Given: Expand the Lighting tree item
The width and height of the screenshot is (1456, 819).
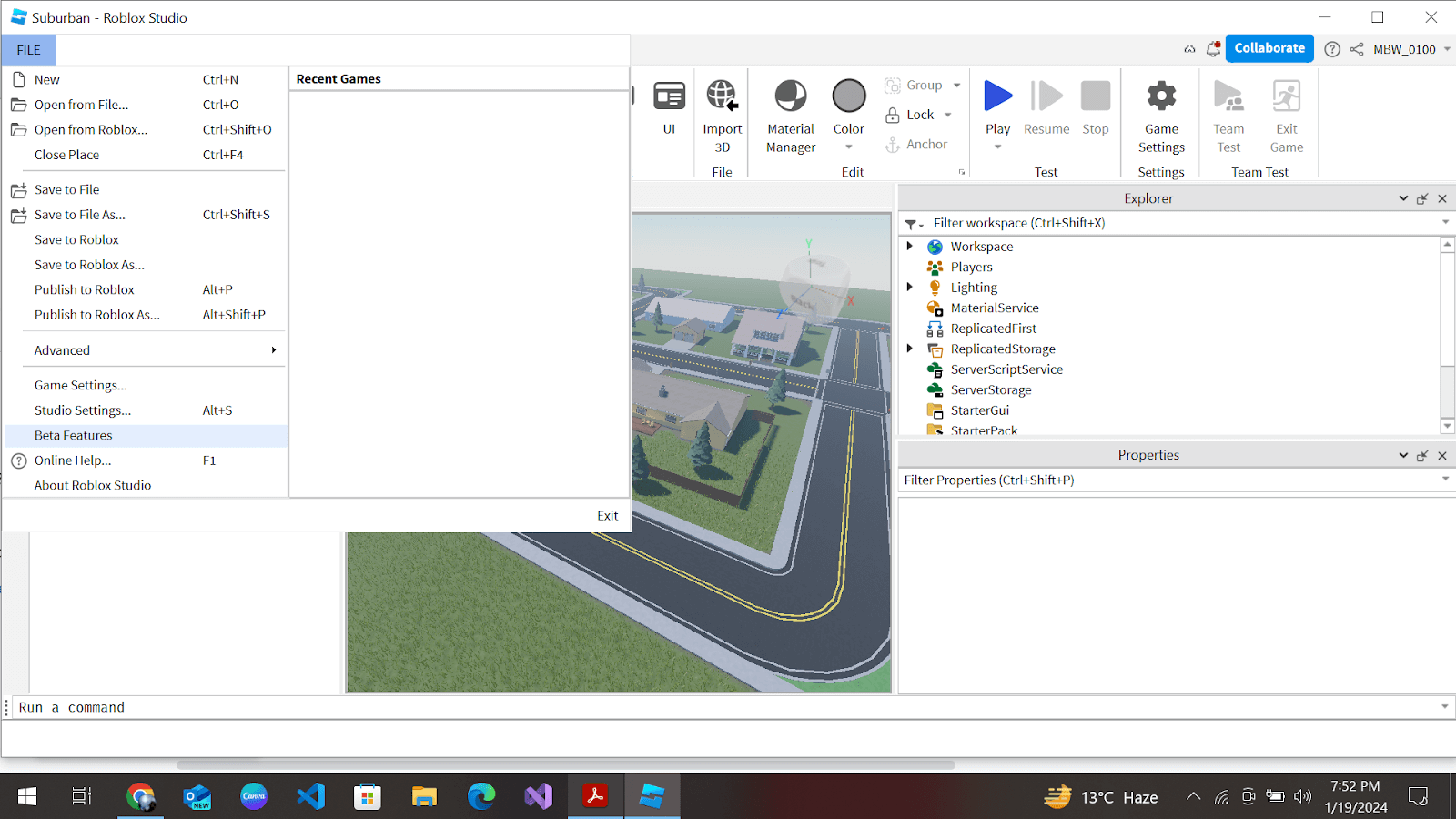Looking at the screenshot, I should [911, 287].
